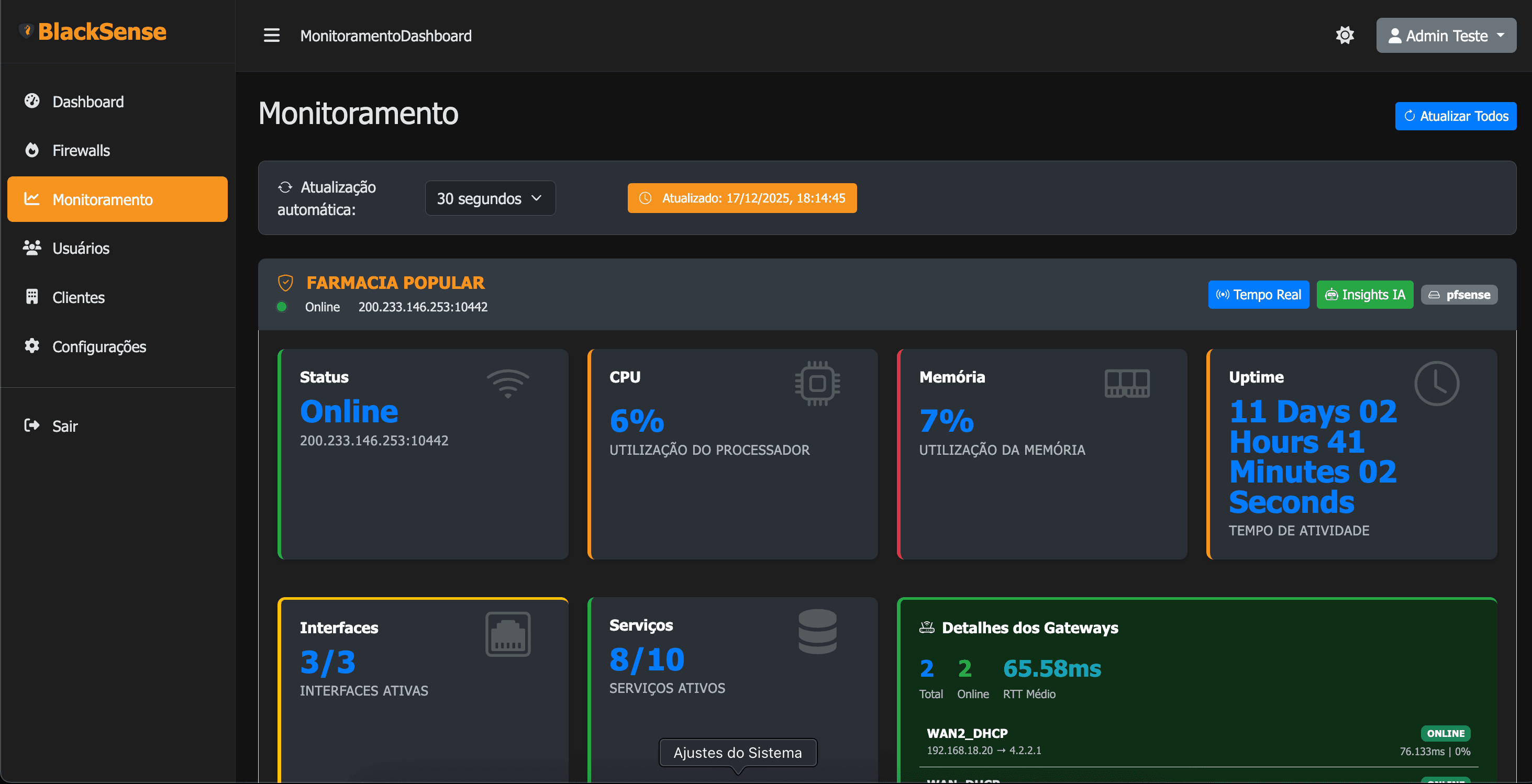Toggle the Insights IA panel
This screenshot has width=1532, height=784.
[1364, 294]
